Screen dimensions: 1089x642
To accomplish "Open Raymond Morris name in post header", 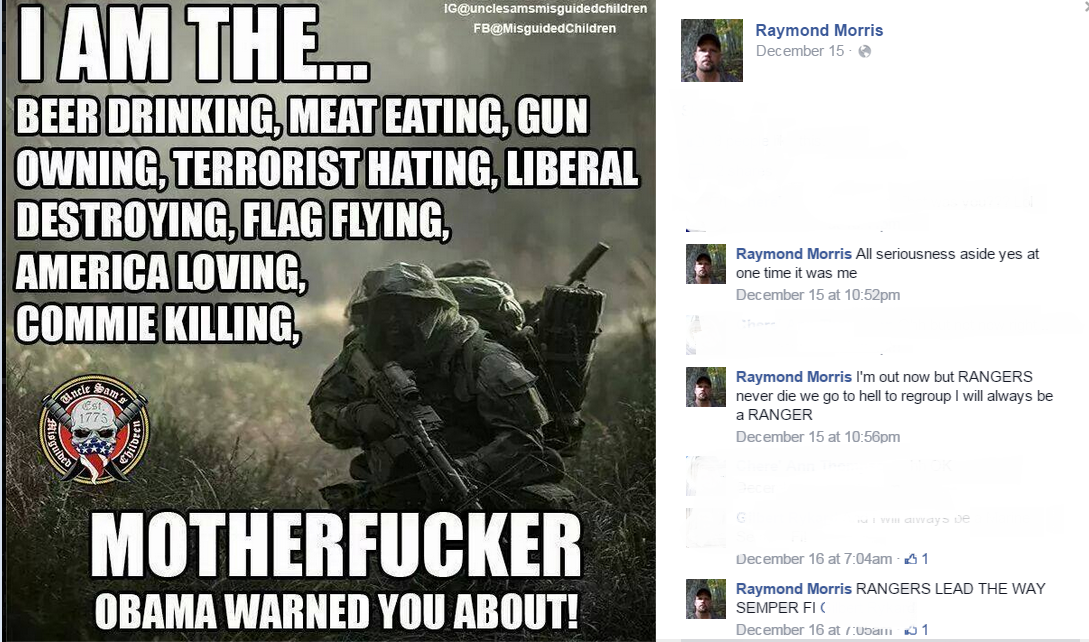I will coord(819,31).
